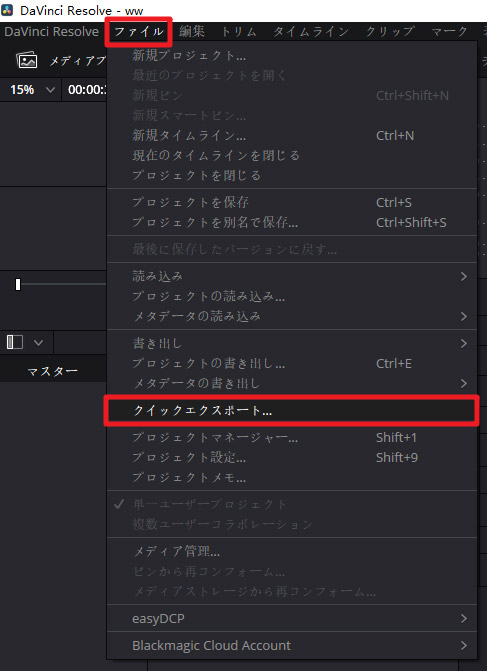Choose 新規プロジェクト... from the menu
487x671 pixels.
(x=291, y=55)
